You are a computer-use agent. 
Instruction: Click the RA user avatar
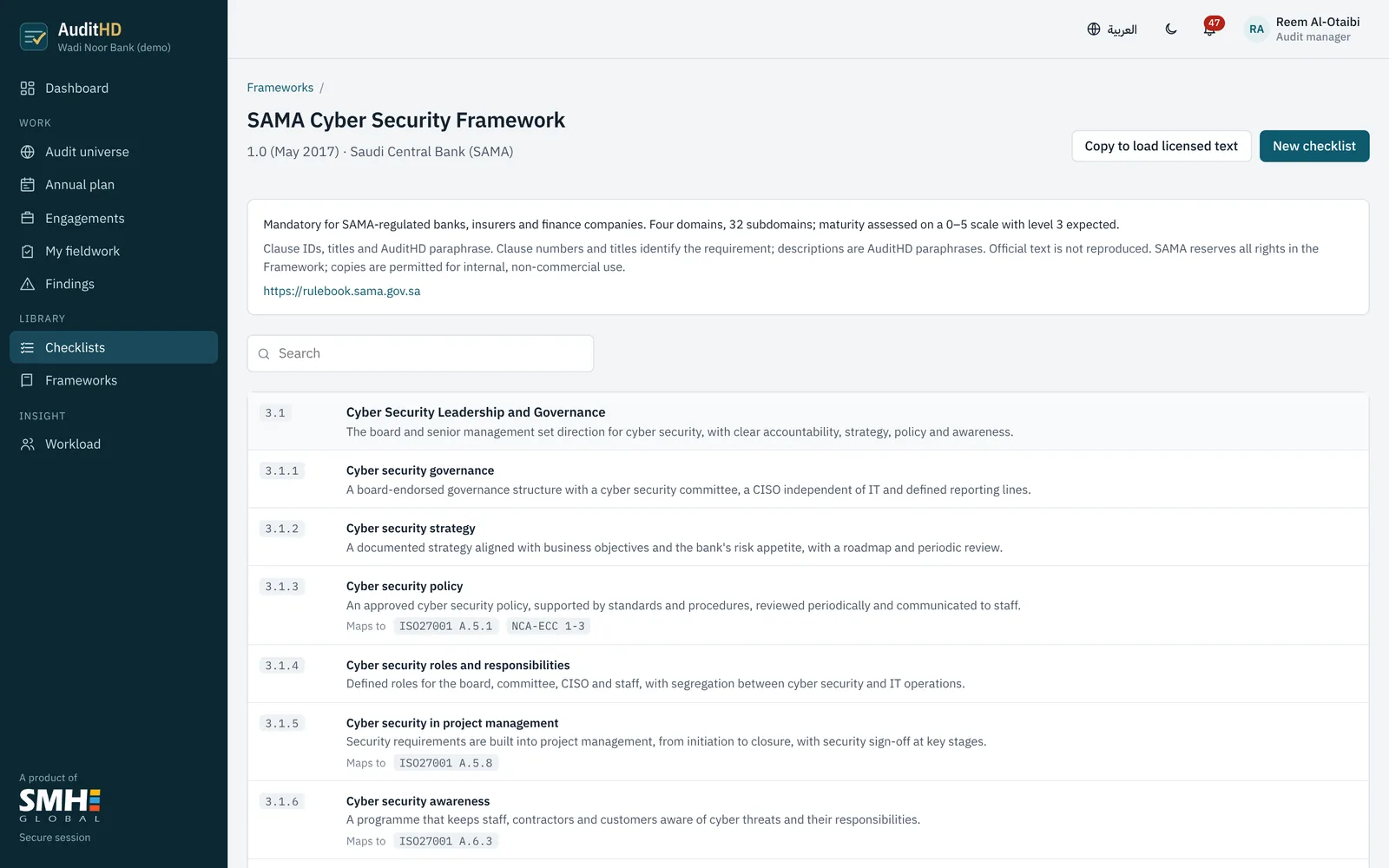tap(1256, 29)
